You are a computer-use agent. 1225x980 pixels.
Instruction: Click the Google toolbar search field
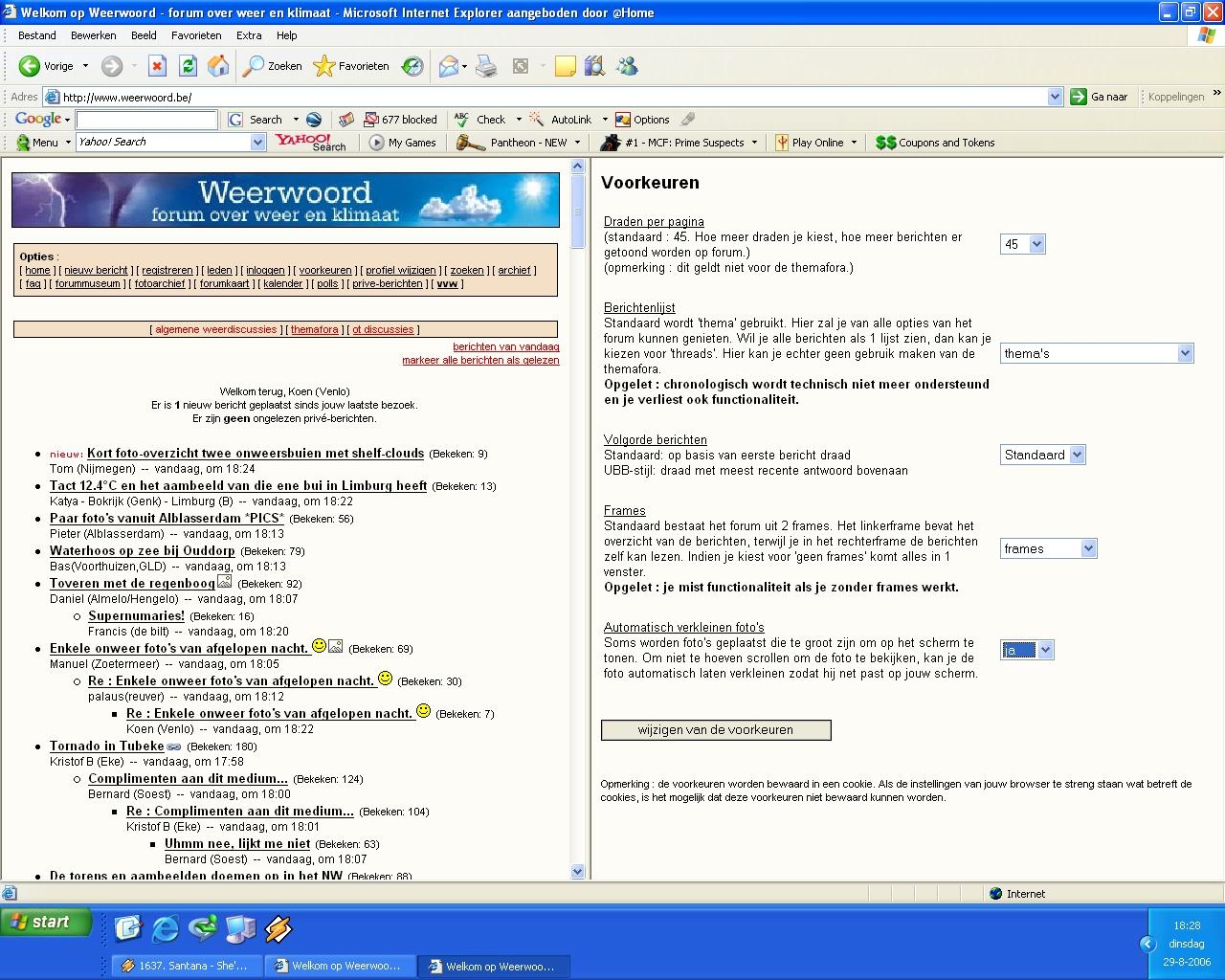coord(146,120)
